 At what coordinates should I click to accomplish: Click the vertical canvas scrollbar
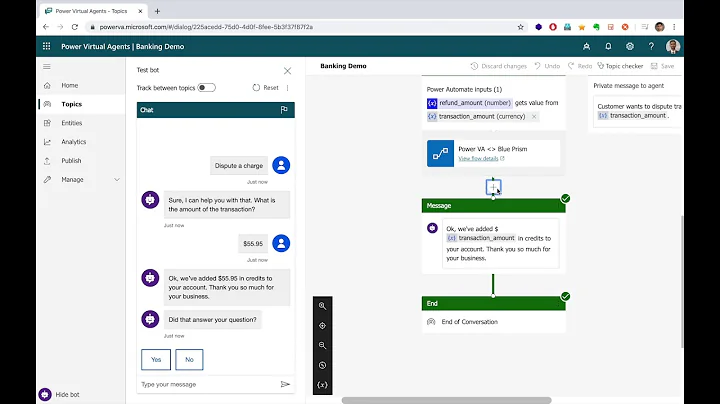[682, 282]
